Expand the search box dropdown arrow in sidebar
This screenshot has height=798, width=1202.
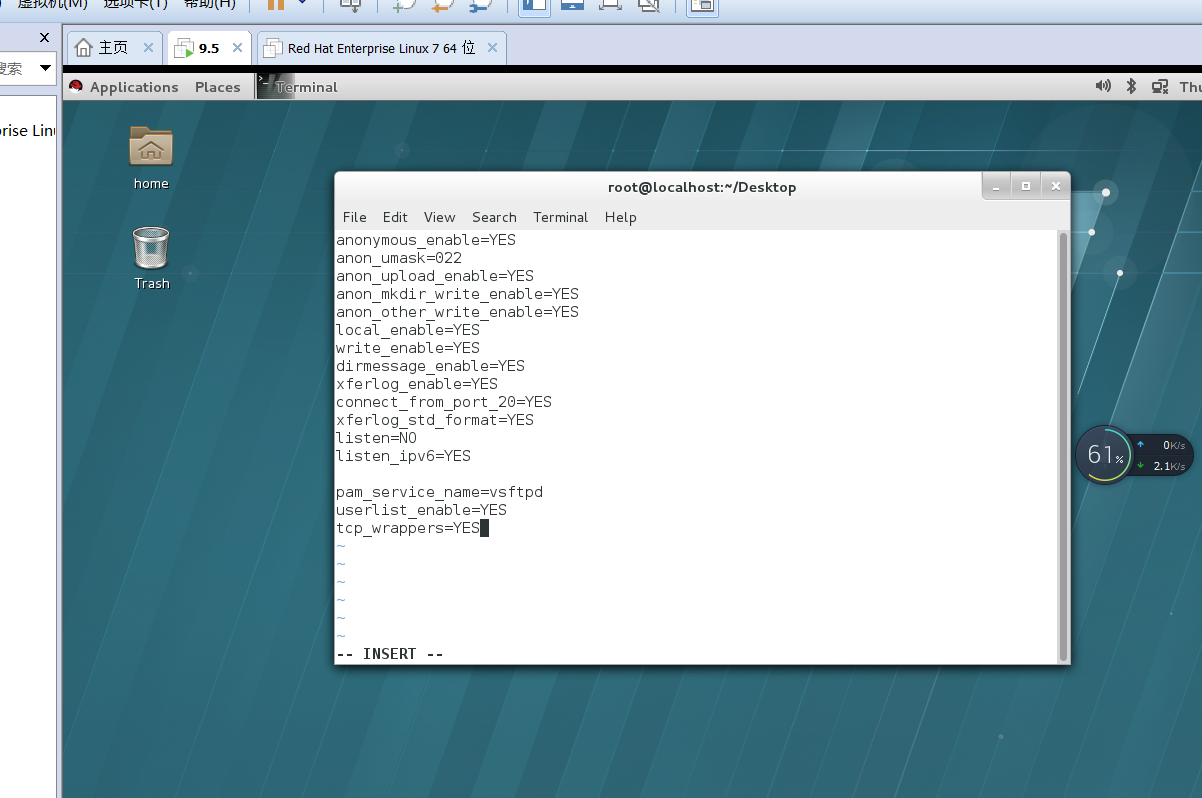click(x=45, y=68)
